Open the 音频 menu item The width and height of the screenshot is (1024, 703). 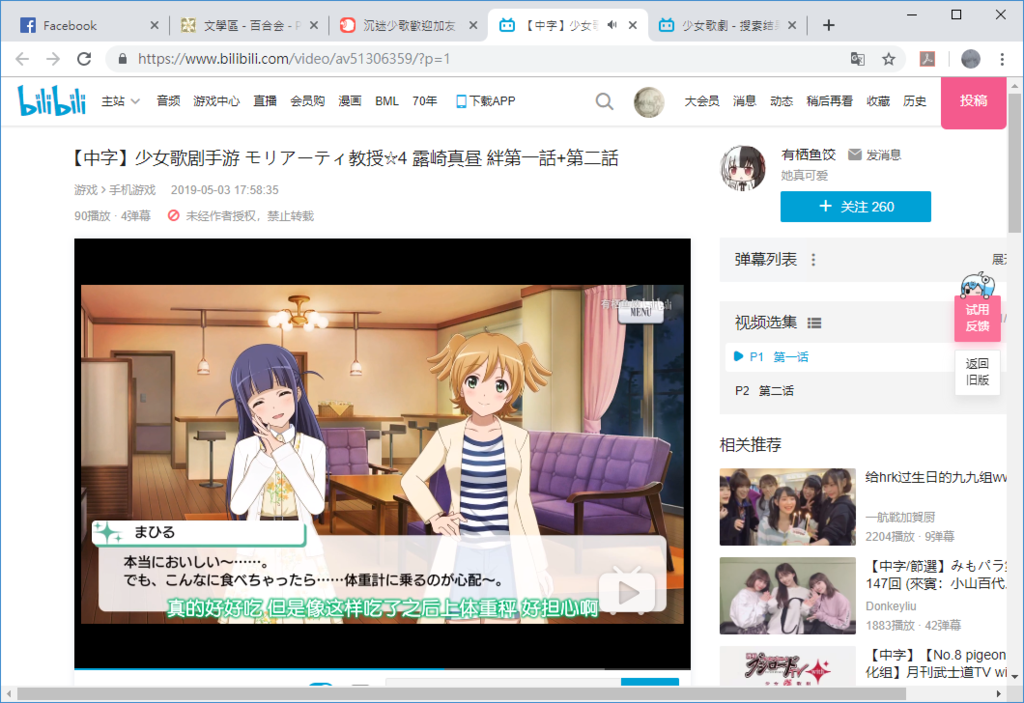click(x=168, y=101)
